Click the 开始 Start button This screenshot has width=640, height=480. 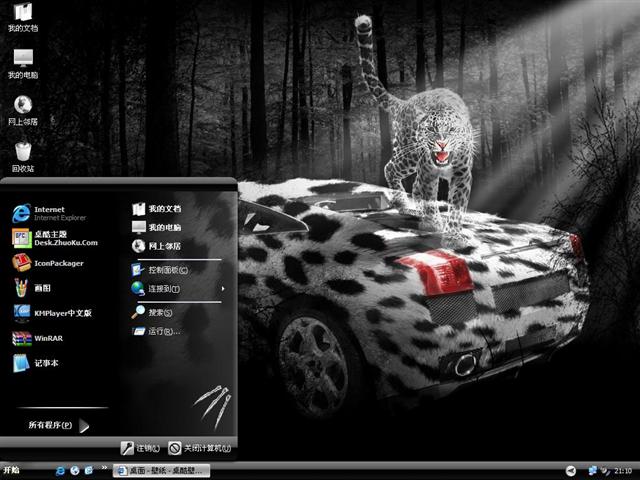pos(12,470)
